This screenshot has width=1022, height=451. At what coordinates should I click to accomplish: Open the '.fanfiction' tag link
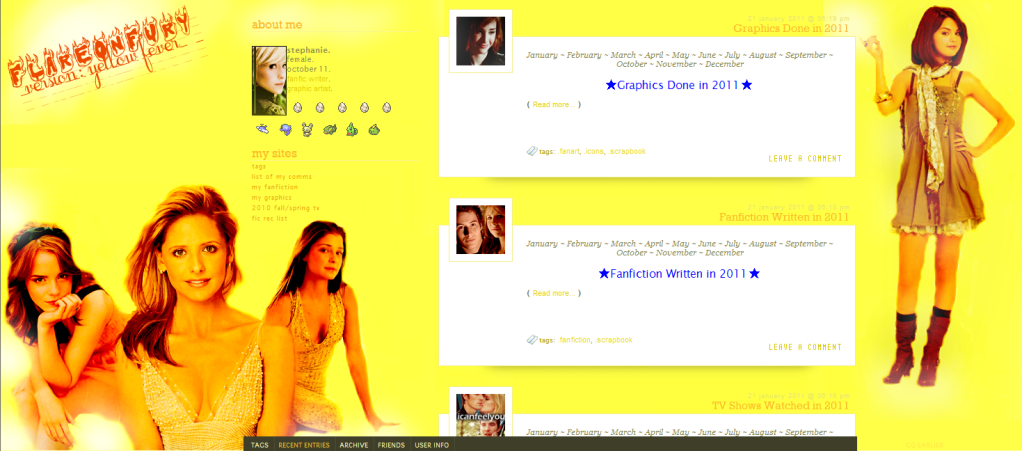click(x=574, y=340)
